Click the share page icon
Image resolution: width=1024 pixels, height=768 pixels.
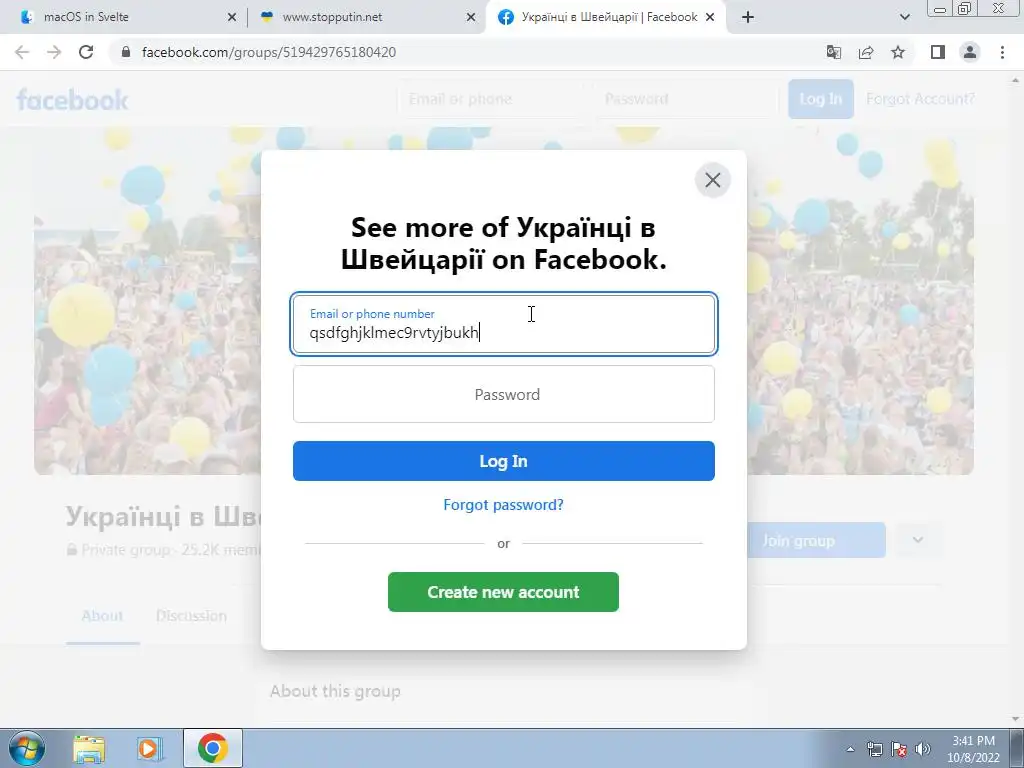click(x=866, y=52)
